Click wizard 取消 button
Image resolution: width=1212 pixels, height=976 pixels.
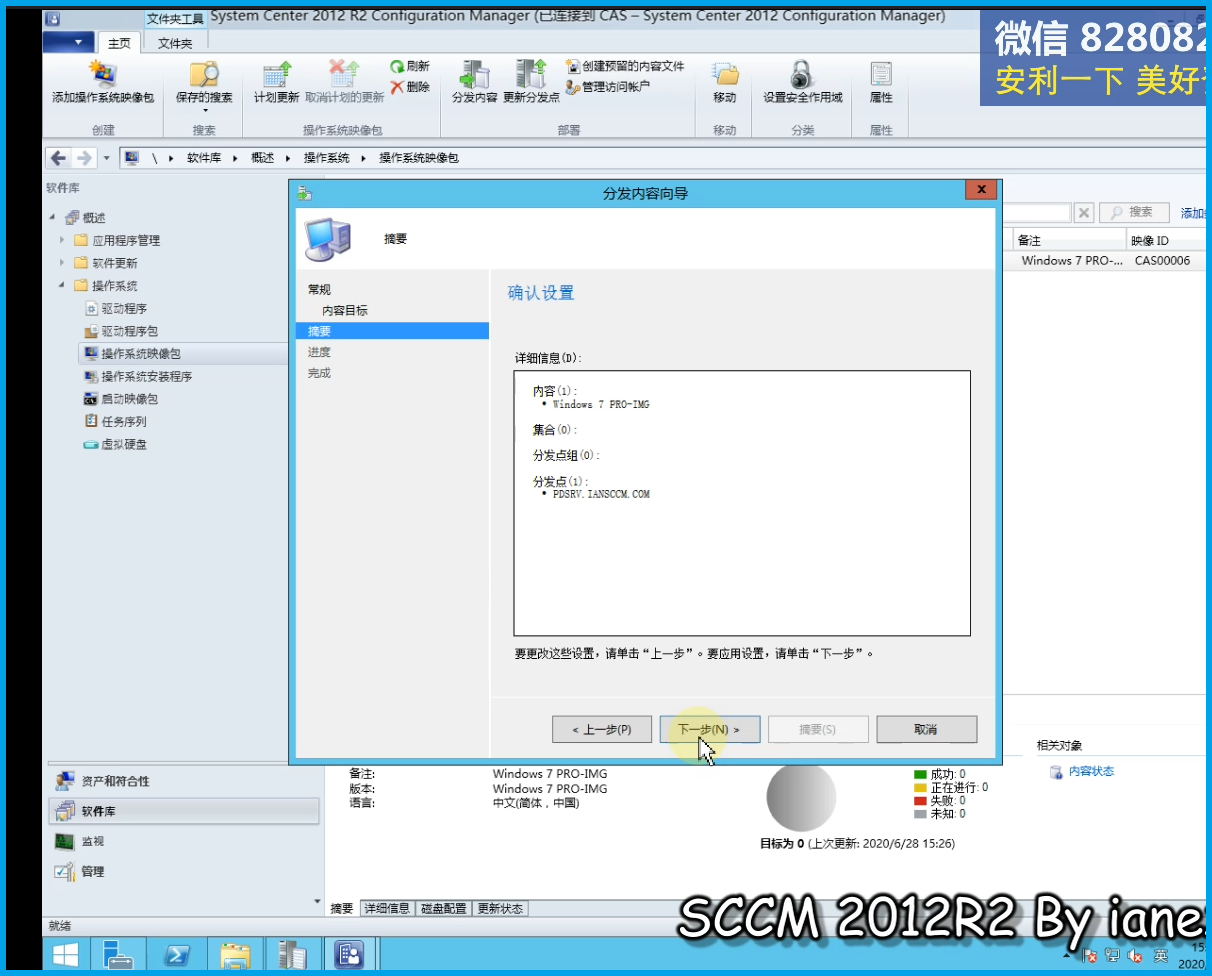tap(926, 730)
